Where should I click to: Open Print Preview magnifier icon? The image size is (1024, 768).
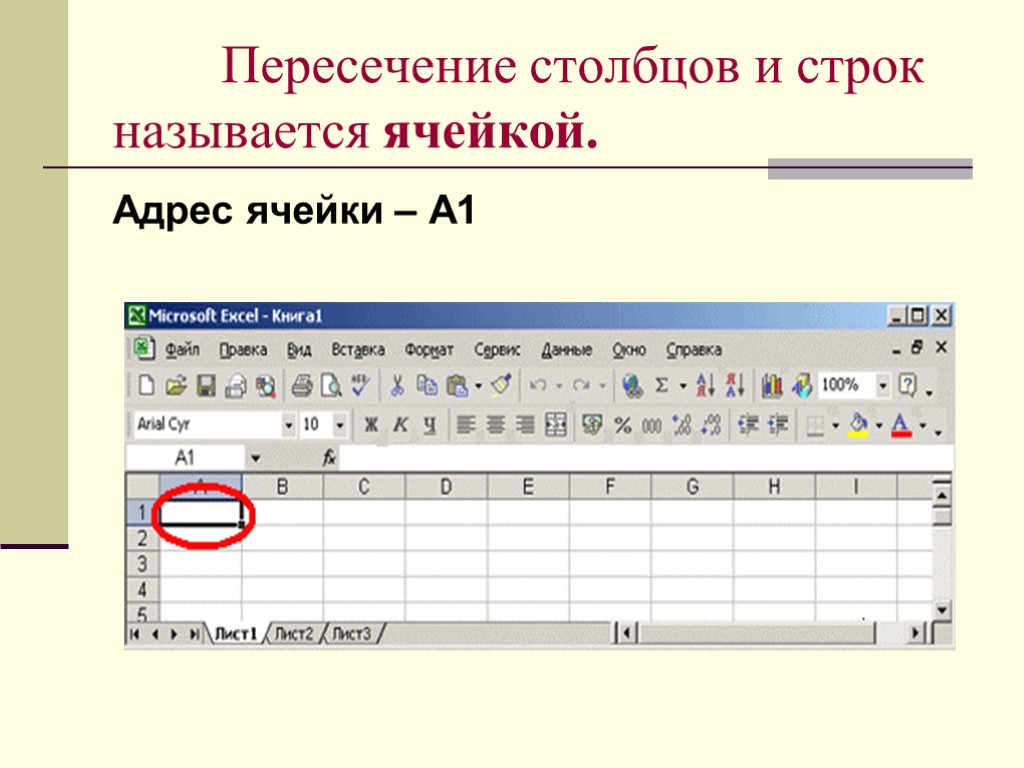tap(331, 385)
